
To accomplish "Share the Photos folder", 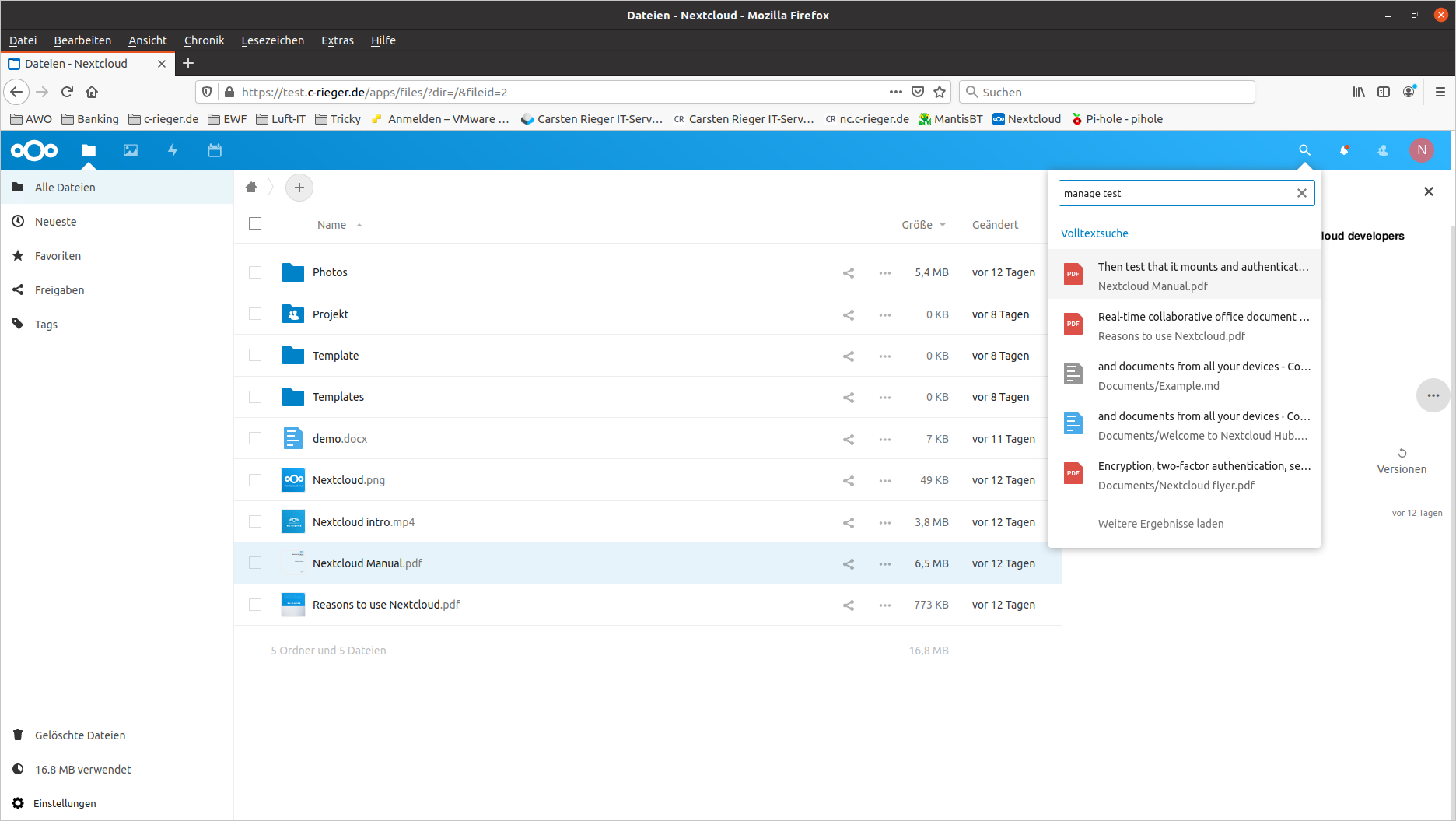I will pos(849,273).
